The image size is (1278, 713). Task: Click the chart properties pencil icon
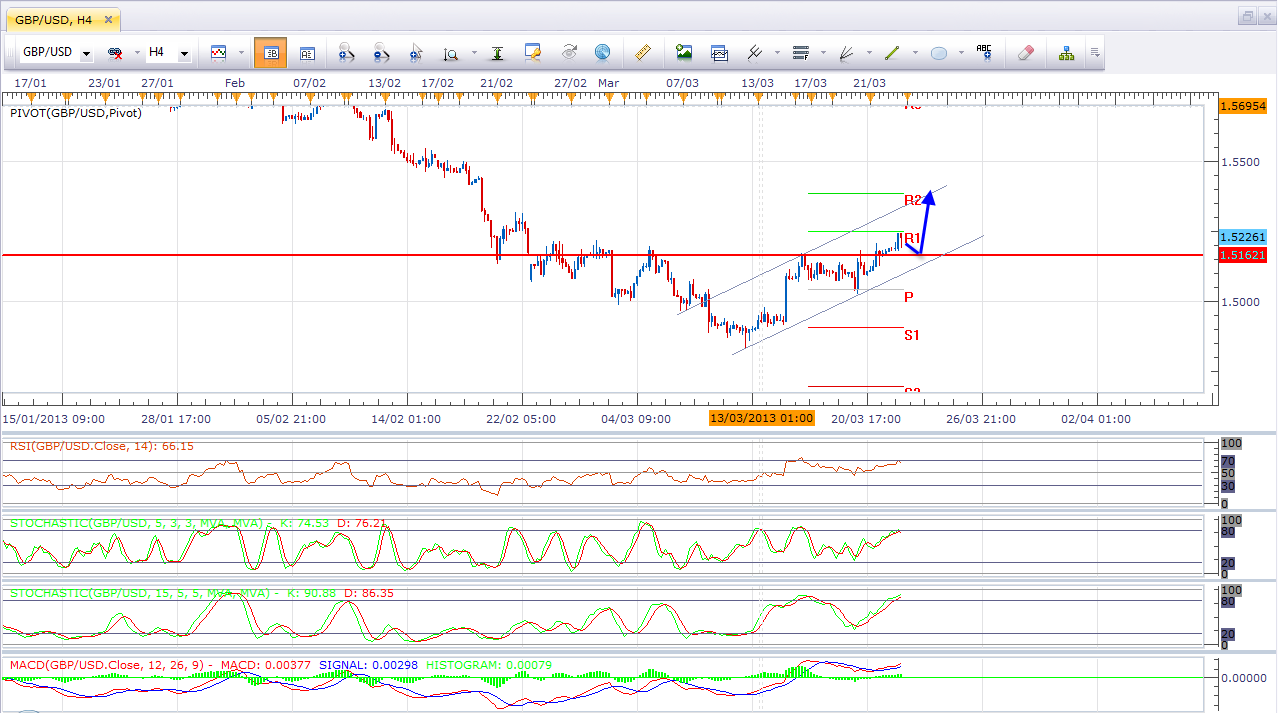[x=533, y=52]
